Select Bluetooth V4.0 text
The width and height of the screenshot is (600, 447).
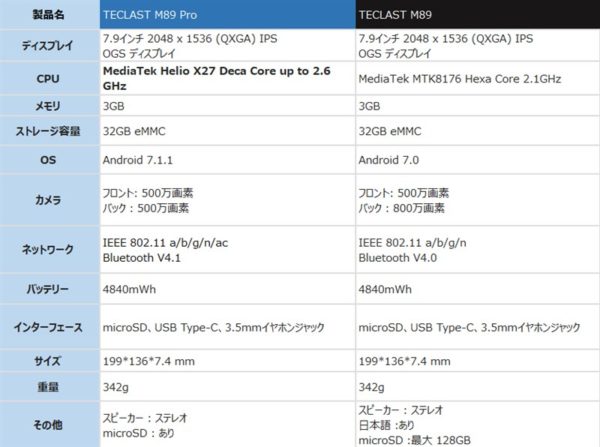tap(398, 258)
